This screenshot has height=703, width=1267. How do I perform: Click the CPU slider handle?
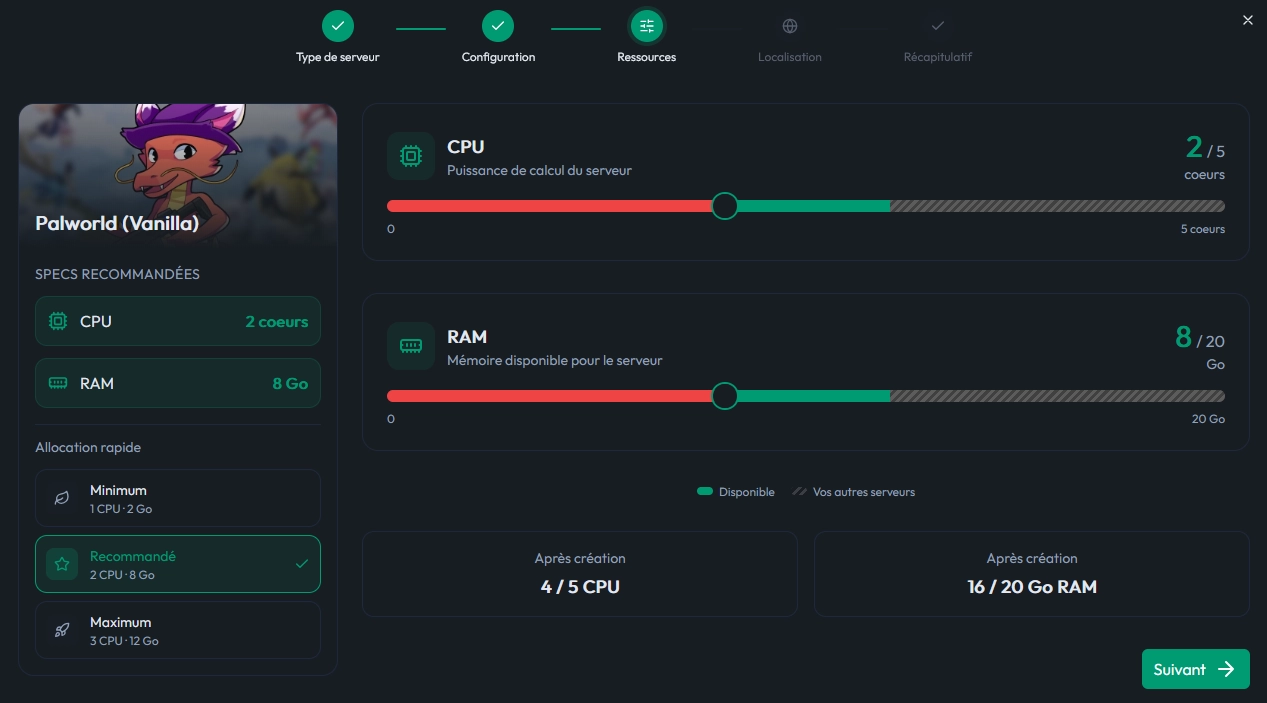point(725,206)
